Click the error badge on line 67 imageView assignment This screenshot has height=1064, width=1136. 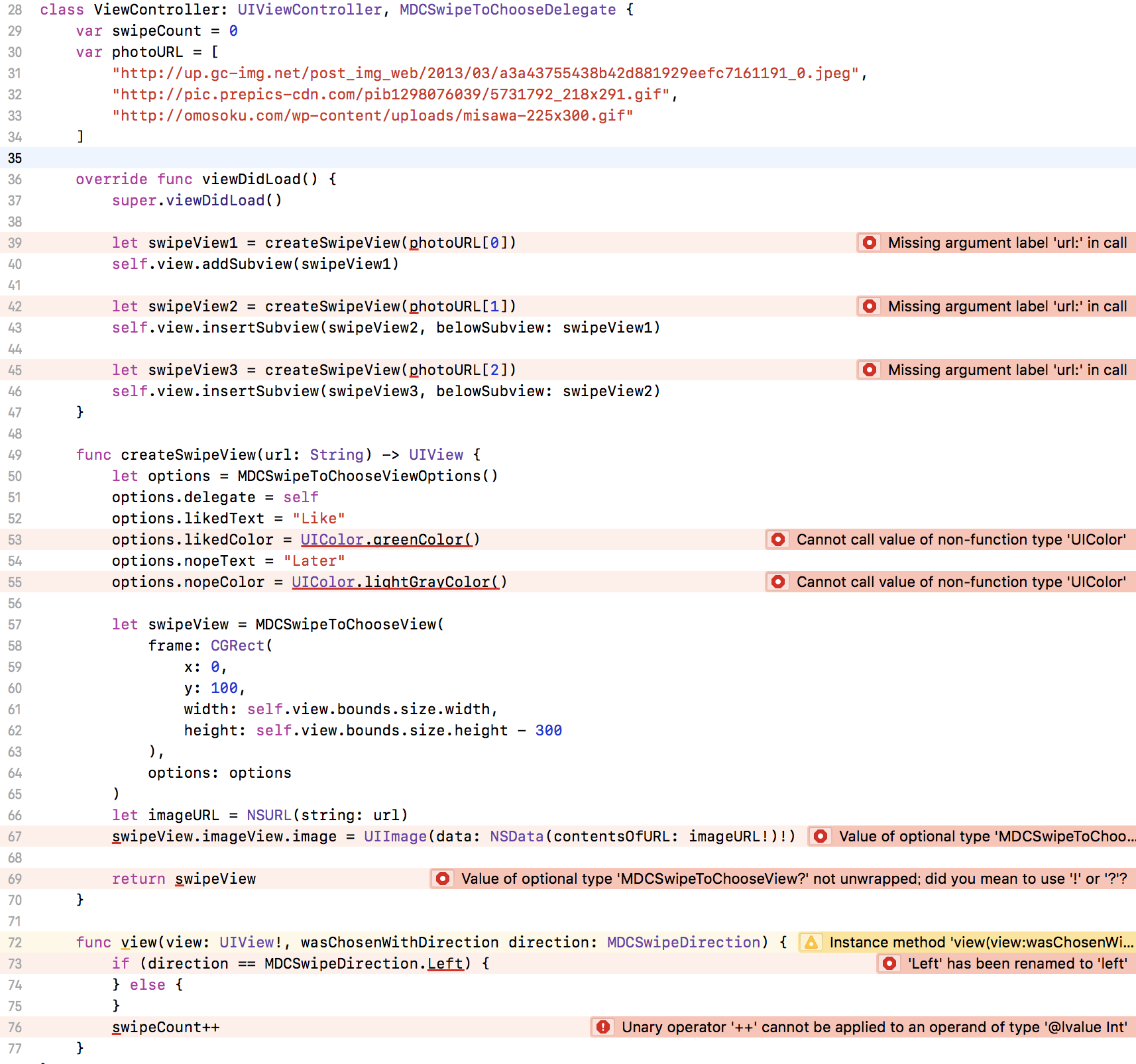pyautogui.click(x=820, y=836)
